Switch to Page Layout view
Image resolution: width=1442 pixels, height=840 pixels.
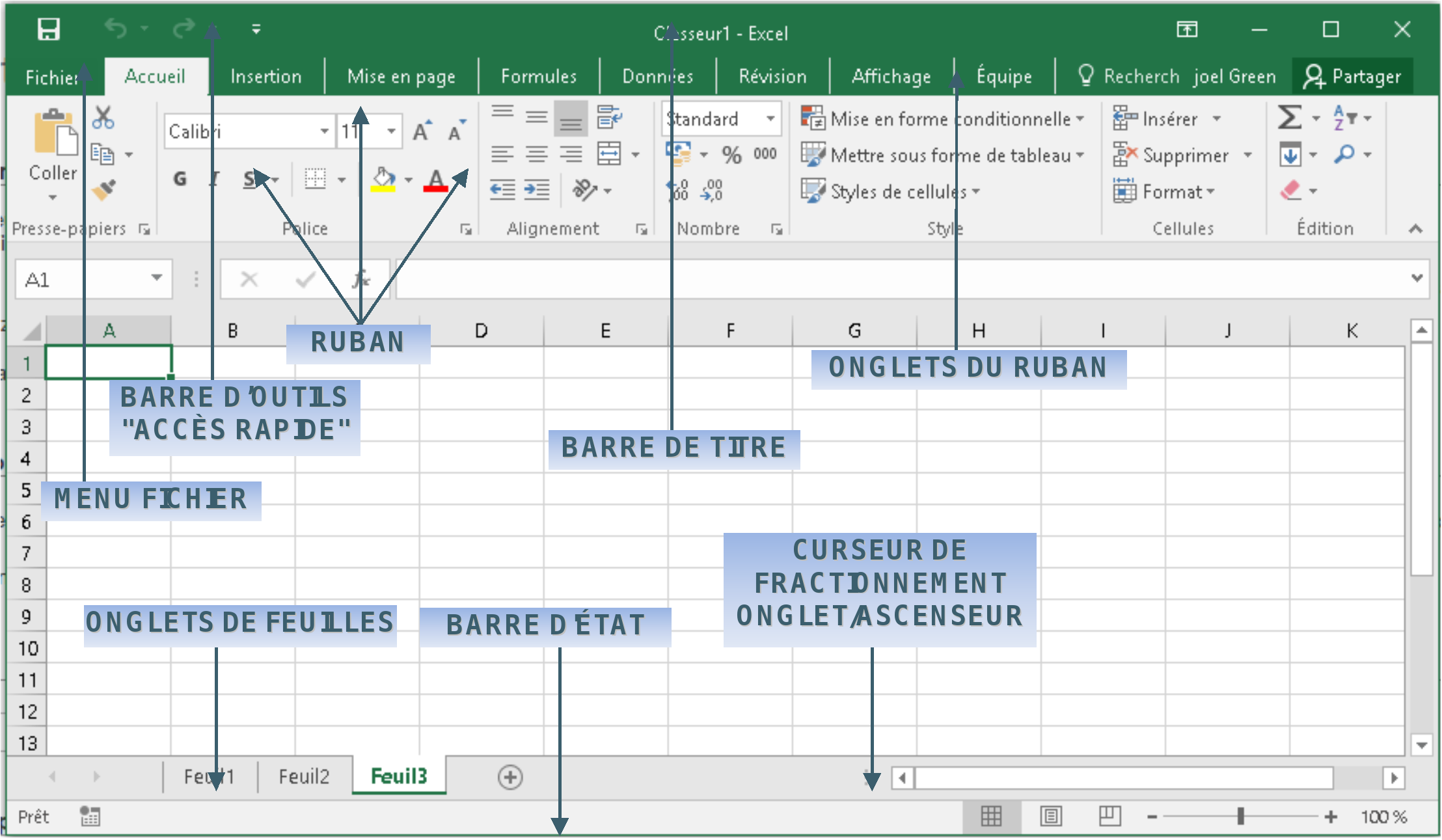pos(1051,816)
